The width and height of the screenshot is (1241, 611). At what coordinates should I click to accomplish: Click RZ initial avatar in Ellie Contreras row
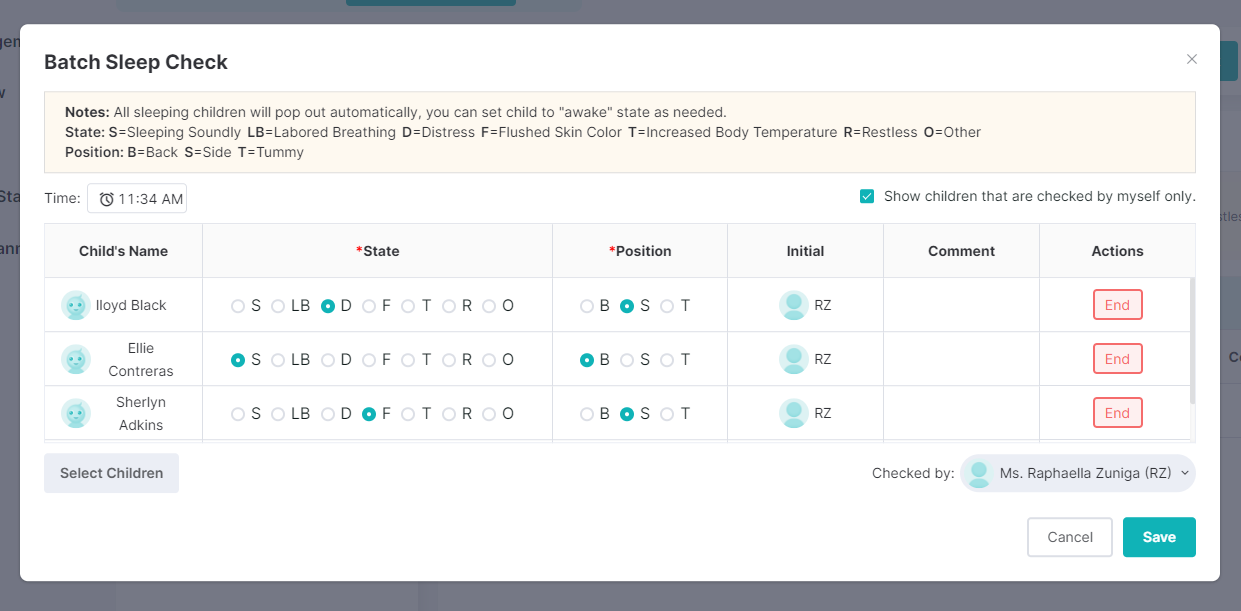point(794,359)
